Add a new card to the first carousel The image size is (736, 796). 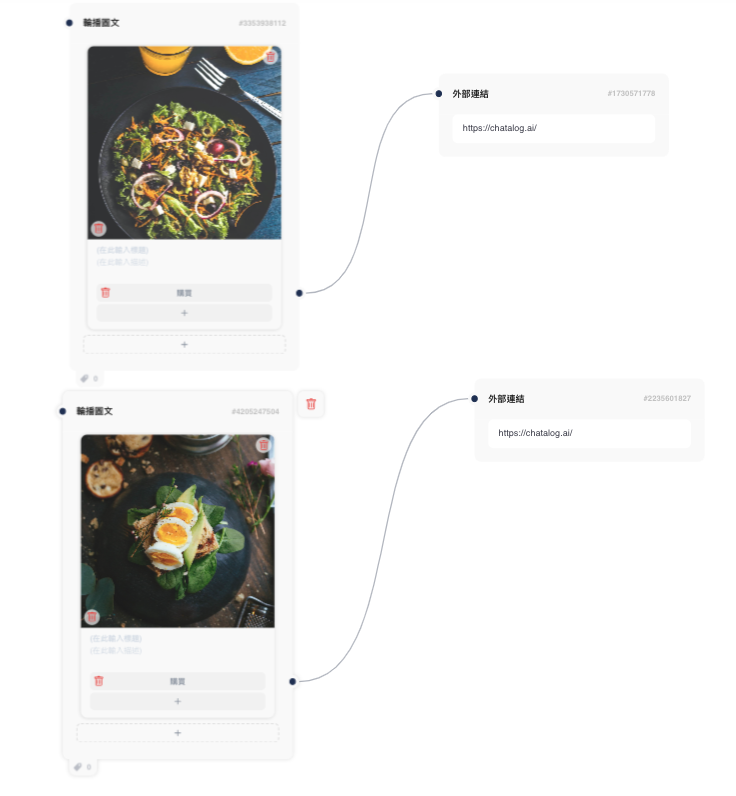[x=184, y=345]
